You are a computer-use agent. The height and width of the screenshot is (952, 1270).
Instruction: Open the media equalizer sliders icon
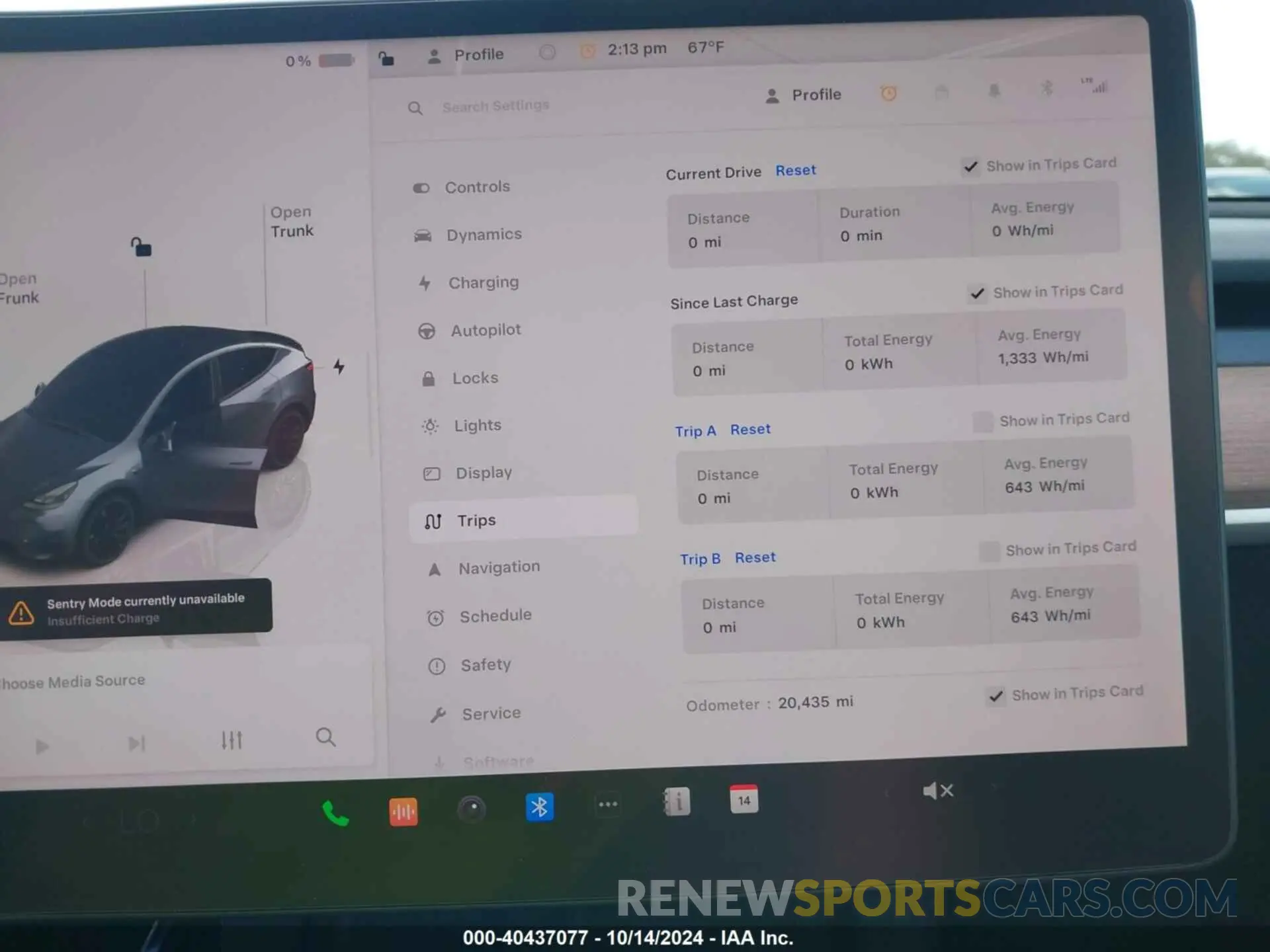click(x=232, y=740)
